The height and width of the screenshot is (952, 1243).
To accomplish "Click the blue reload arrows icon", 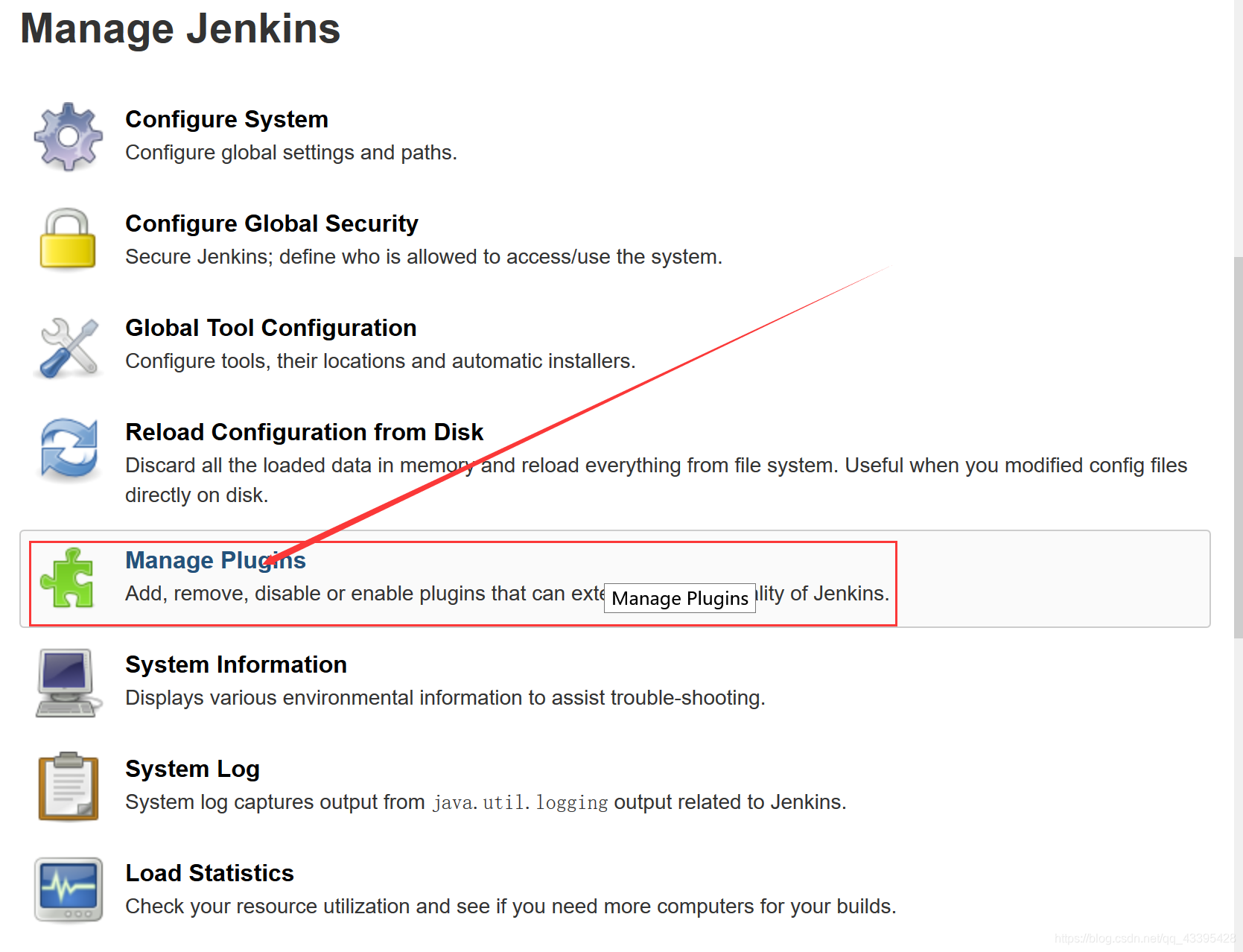I will pos(69,448).
